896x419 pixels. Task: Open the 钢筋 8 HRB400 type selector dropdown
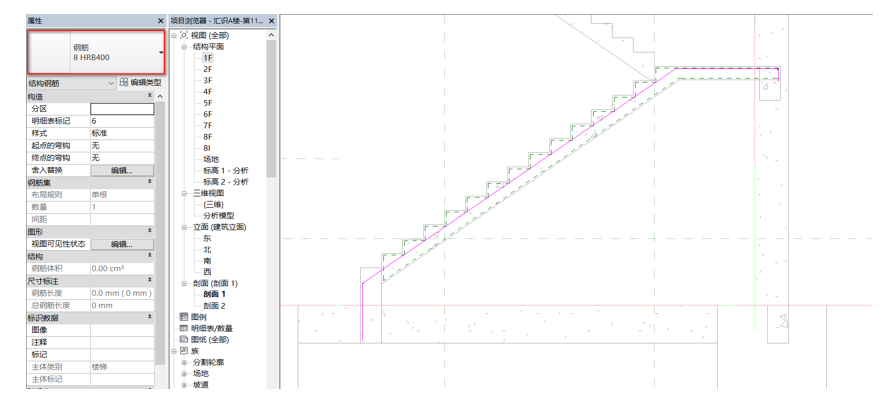(160, 53)
